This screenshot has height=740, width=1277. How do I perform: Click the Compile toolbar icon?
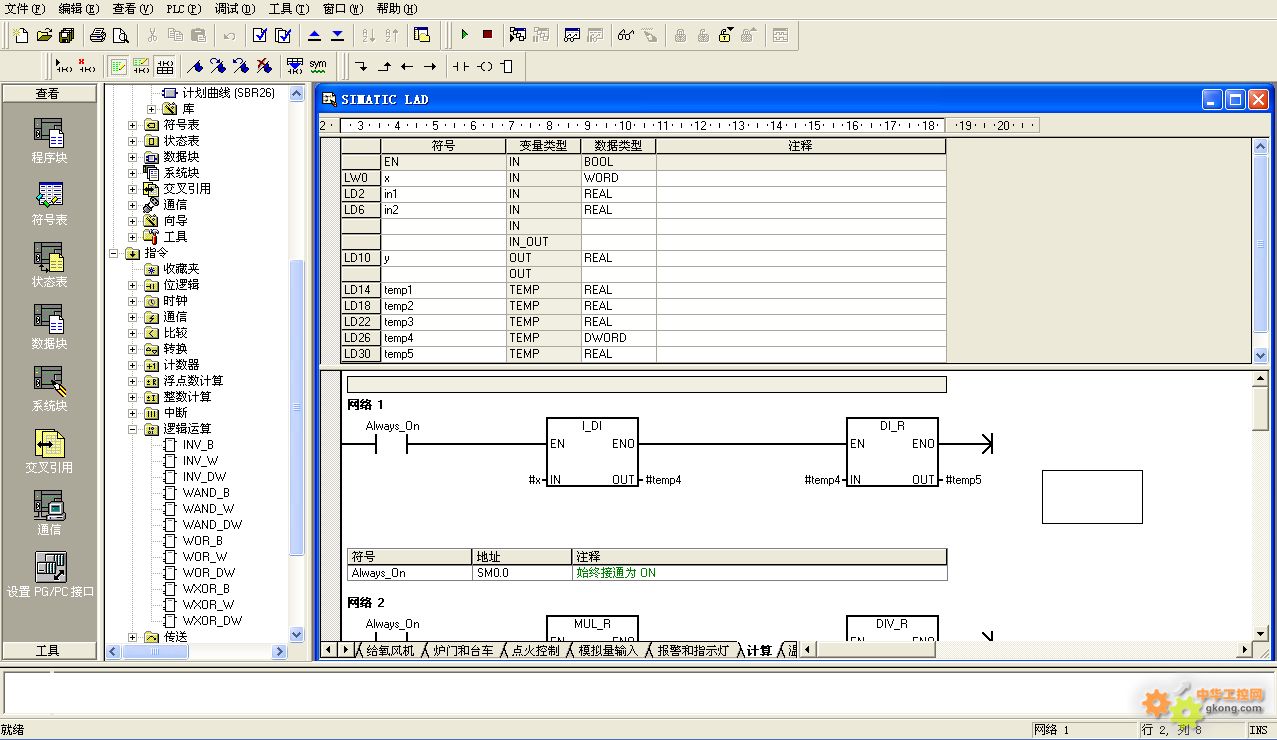260,35
